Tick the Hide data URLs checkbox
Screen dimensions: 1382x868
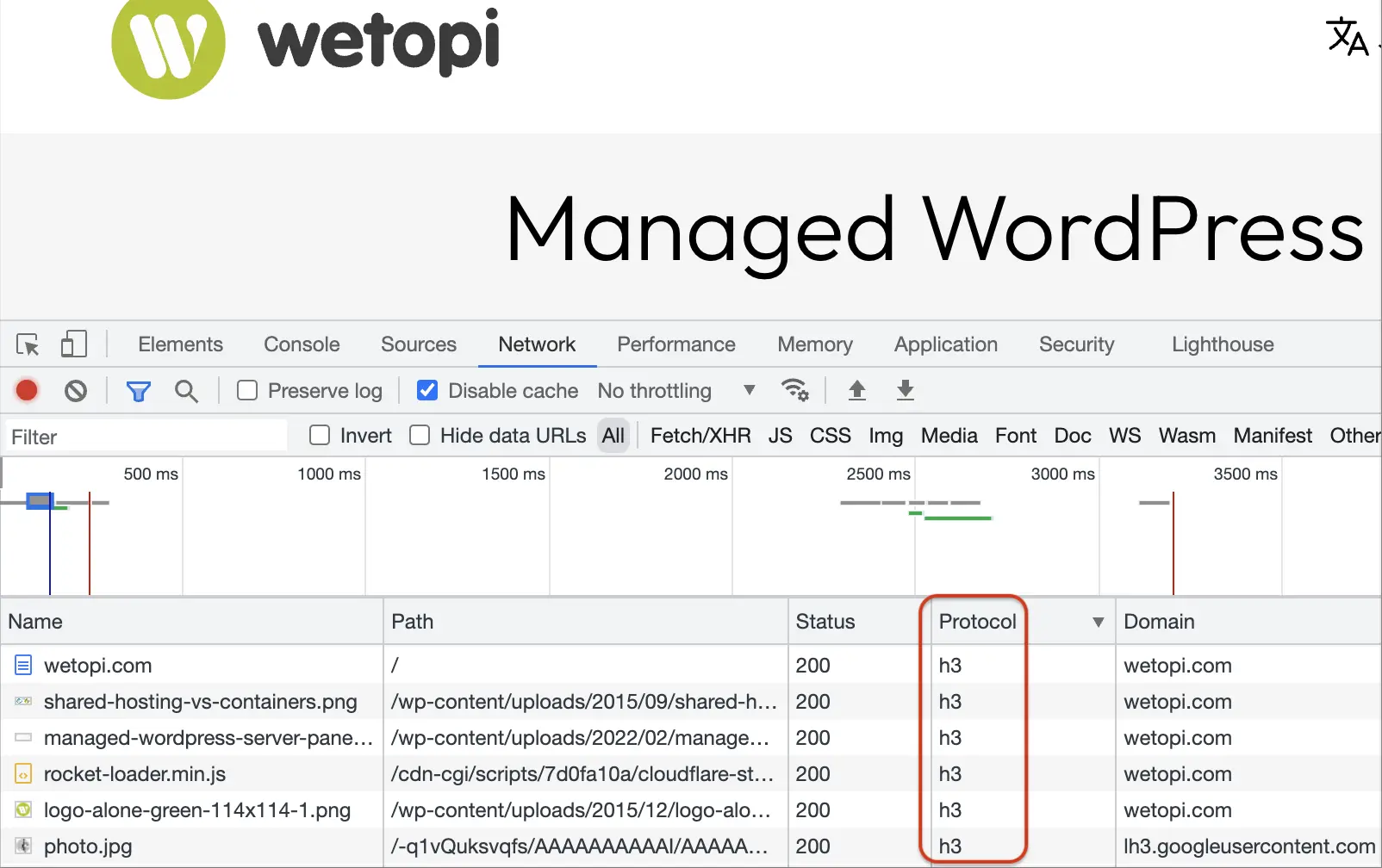point(420,436)
